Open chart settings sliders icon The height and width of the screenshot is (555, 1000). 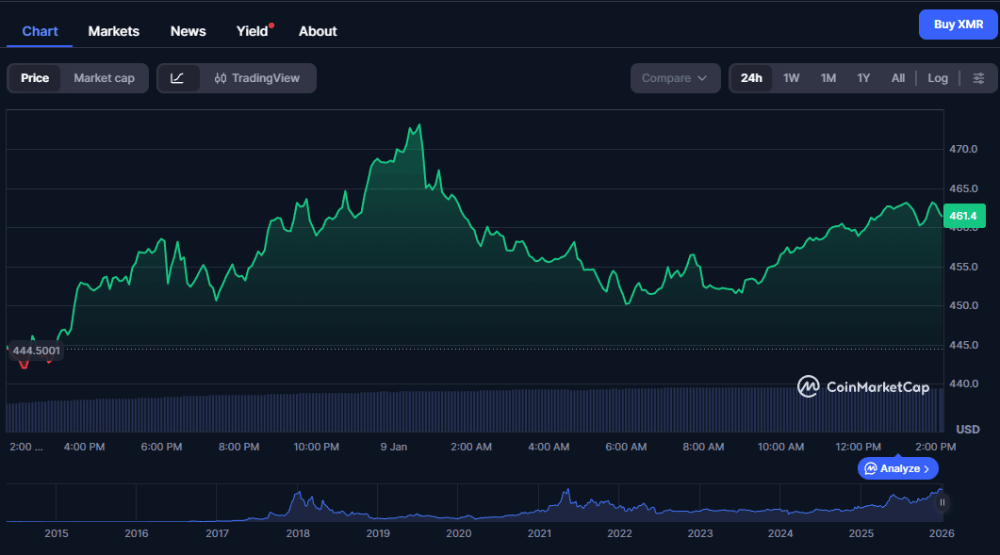click(x=978, y=78)
